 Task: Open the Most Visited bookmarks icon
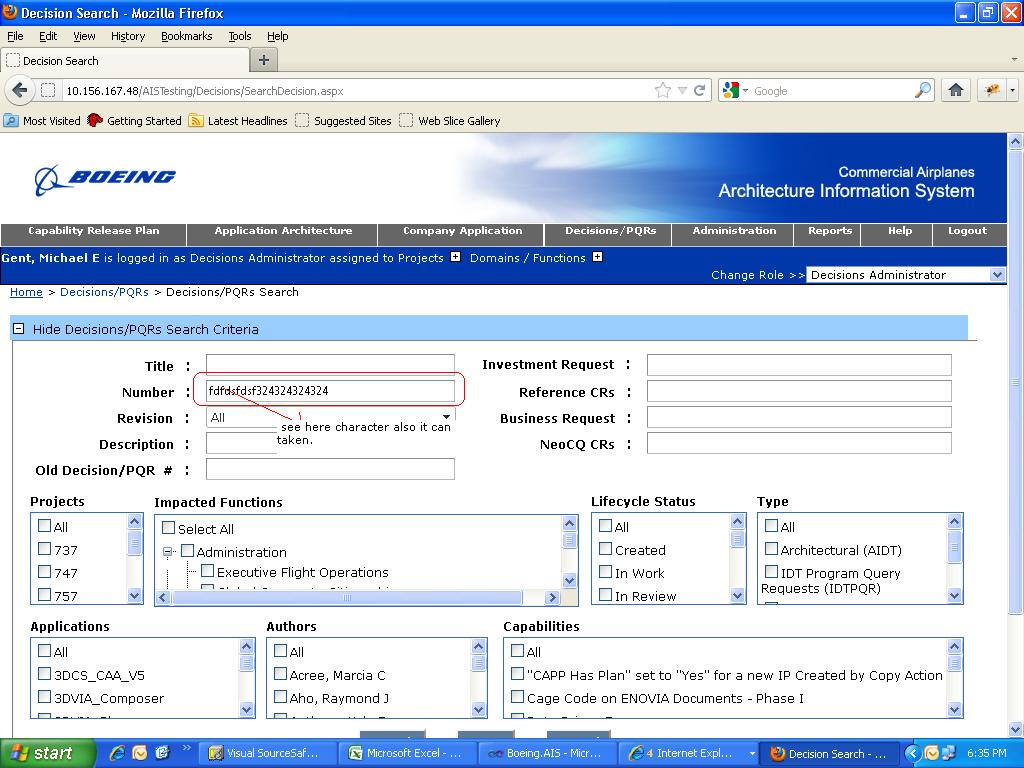point(11,120)
